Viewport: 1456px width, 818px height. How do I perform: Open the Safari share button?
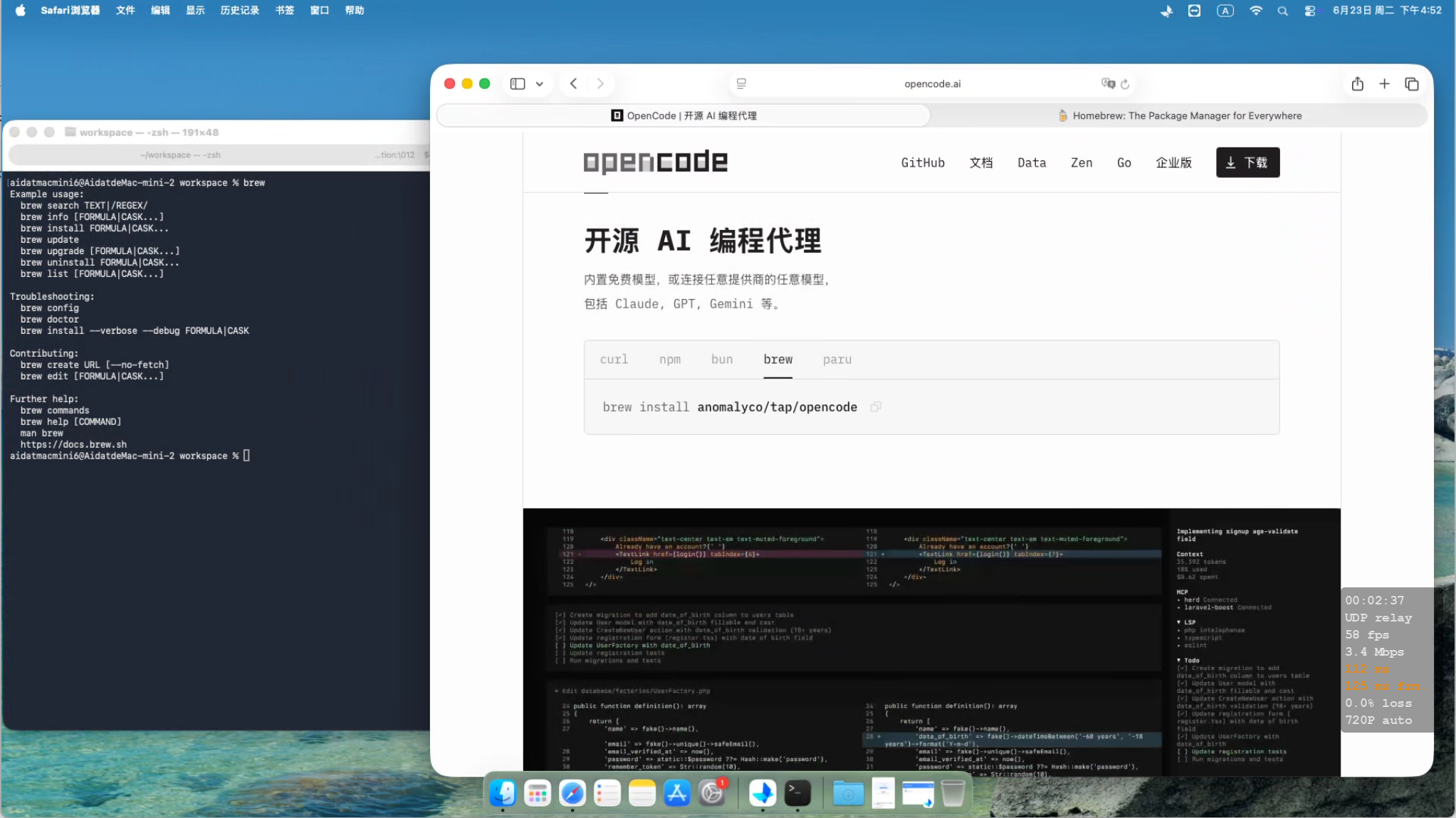(1358, 83)
